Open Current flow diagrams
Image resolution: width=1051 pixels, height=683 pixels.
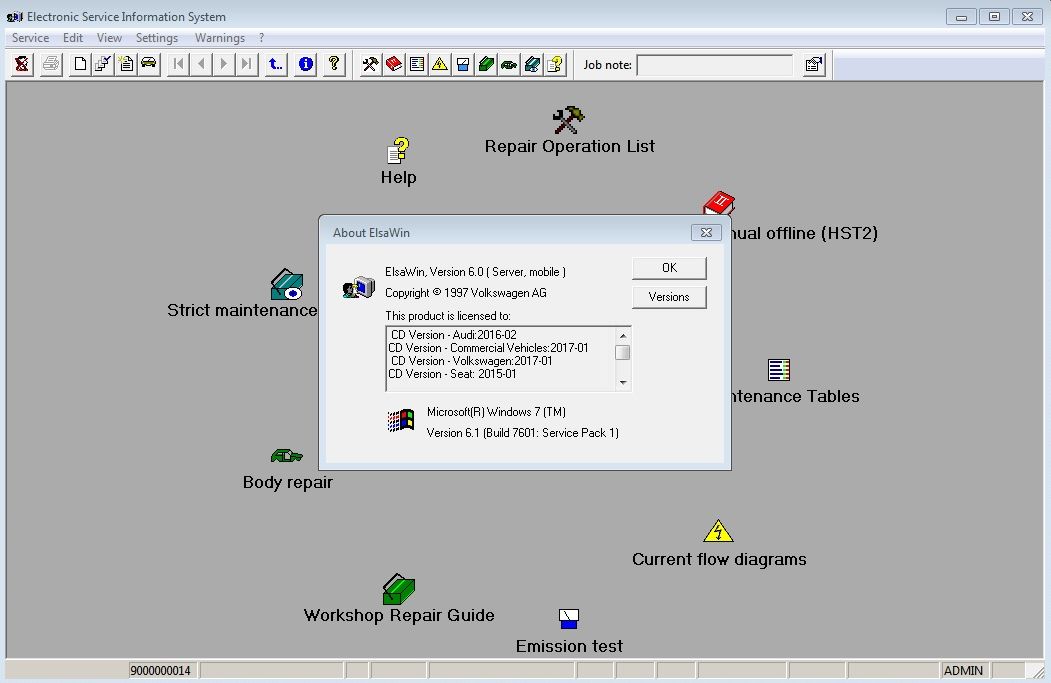[718, 530]
